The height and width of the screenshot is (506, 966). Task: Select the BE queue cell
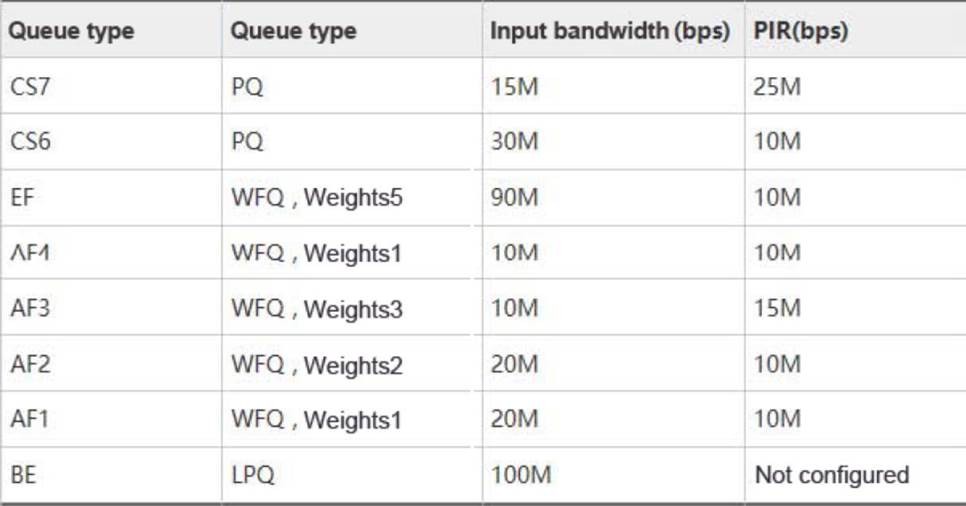[x=23, y=475]
